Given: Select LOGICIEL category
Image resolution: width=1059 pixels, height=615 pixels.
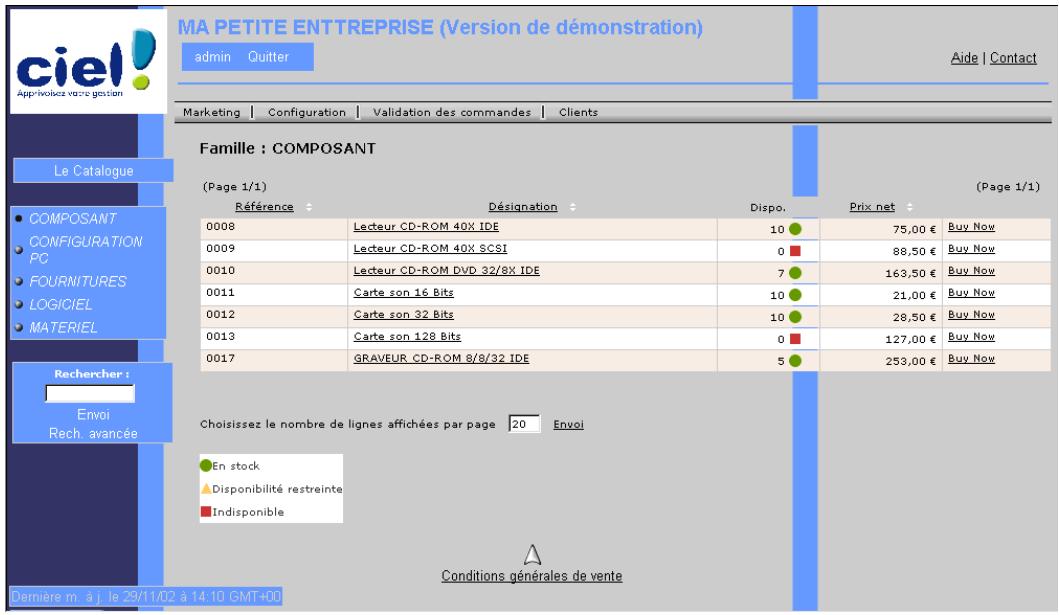Looking at the screenshot, I should [61, 304].
